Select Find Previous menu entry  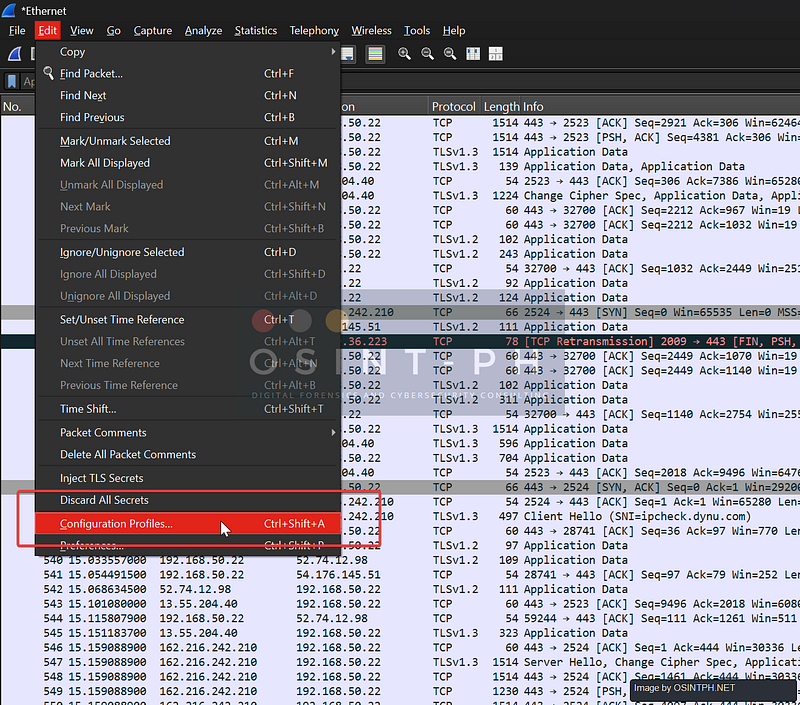pyautogui.click(x=188, y=117)
